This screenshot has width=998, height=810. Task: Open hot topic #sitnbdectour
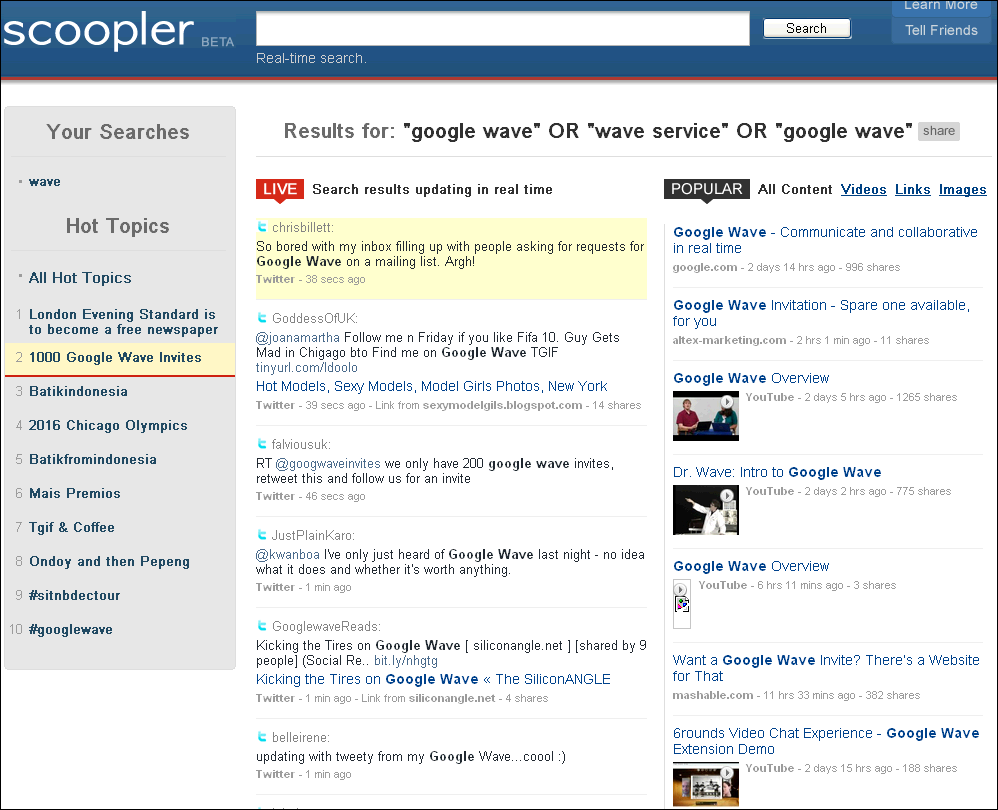click(74, 596)
